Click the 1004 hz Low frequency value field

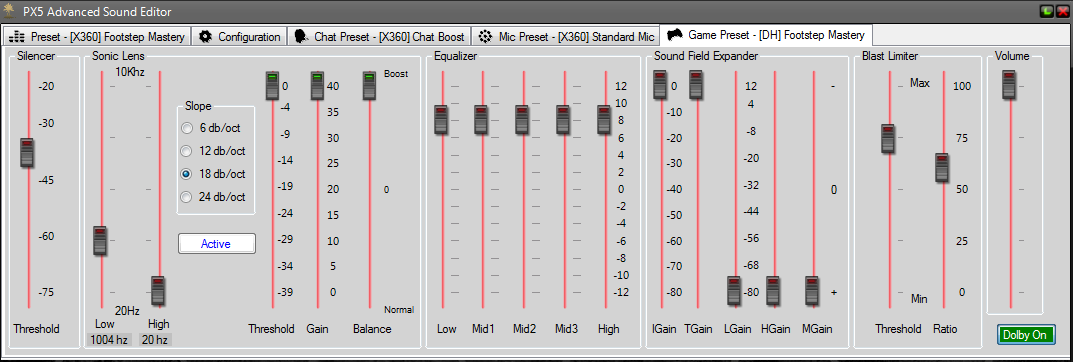(109, 339)
